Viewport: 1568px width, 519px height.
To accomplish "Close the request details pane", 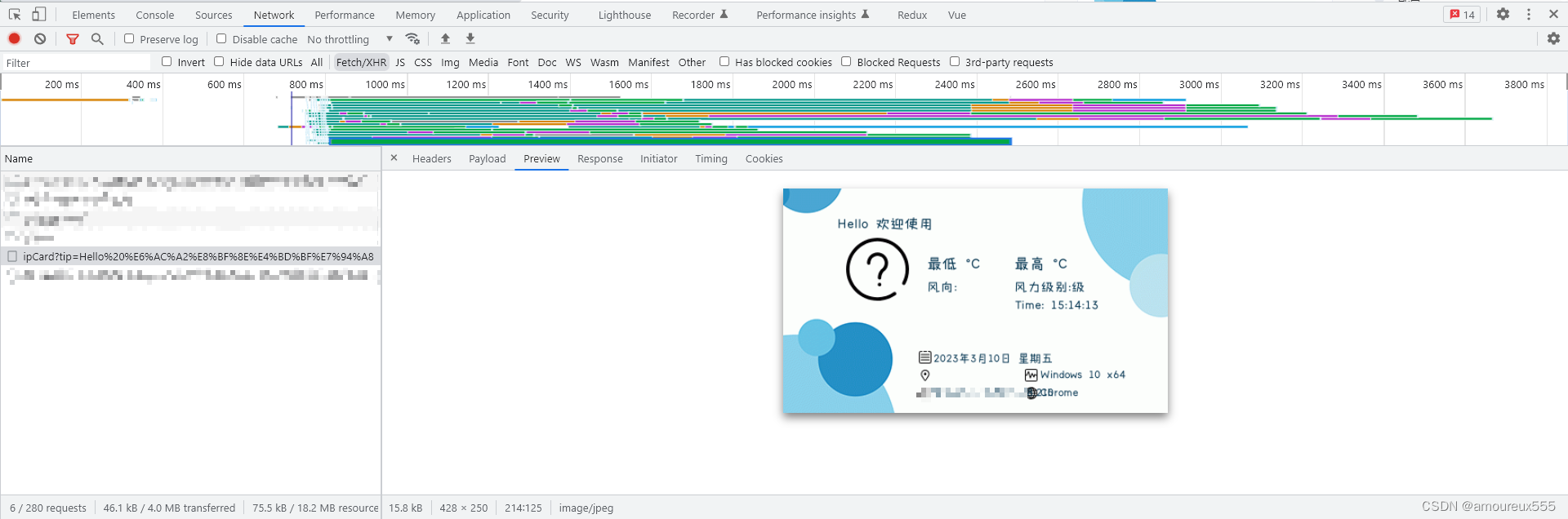I will (394, 158).
